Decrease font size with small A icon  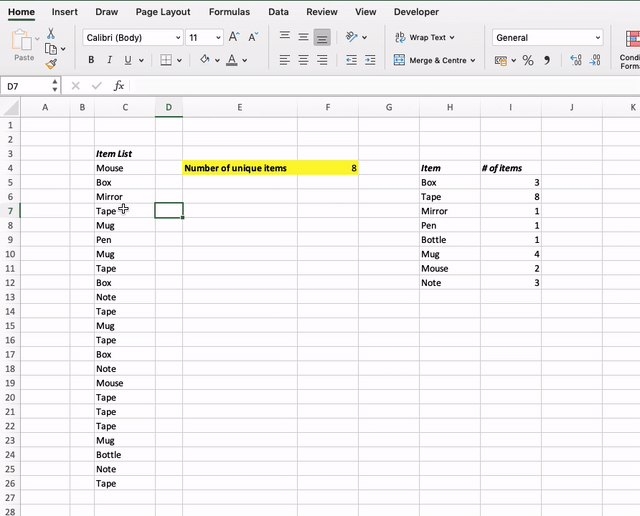point(253,37)
